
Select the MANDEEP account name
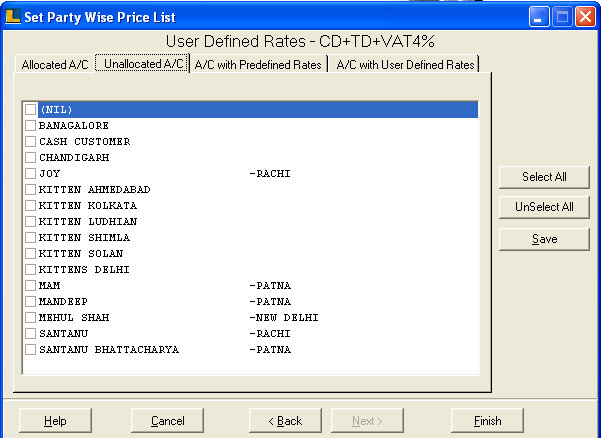63,302
